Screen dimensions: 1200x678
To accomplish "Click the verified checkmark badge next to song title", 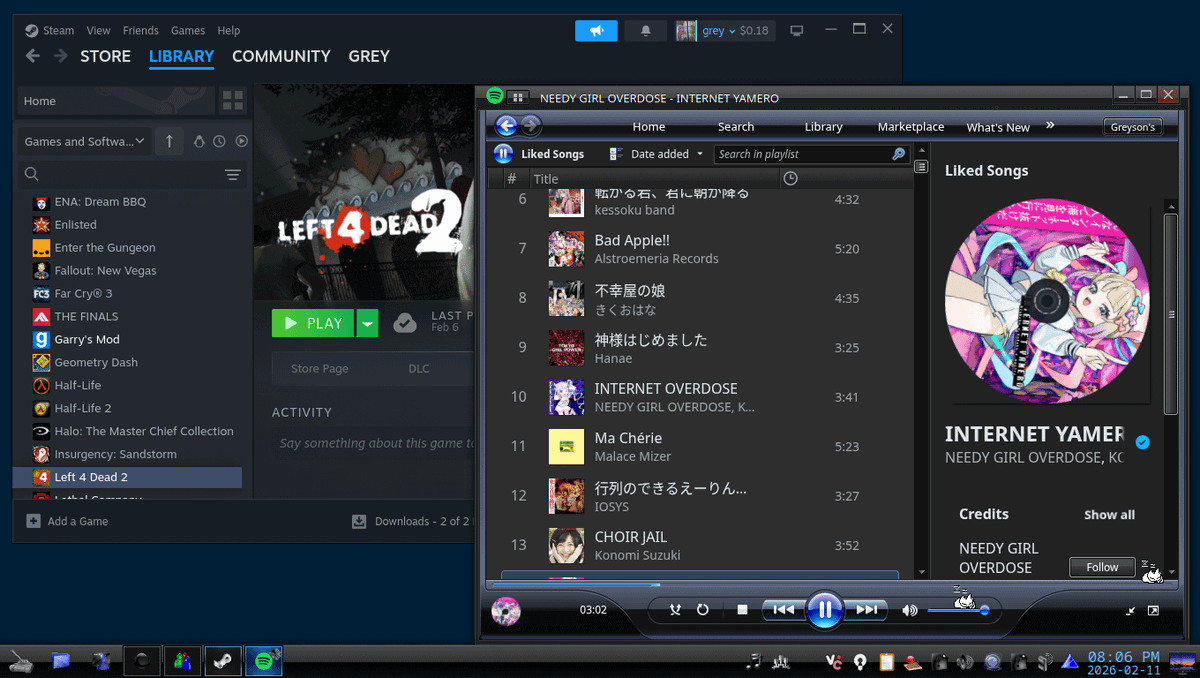I will (1142, 442).
